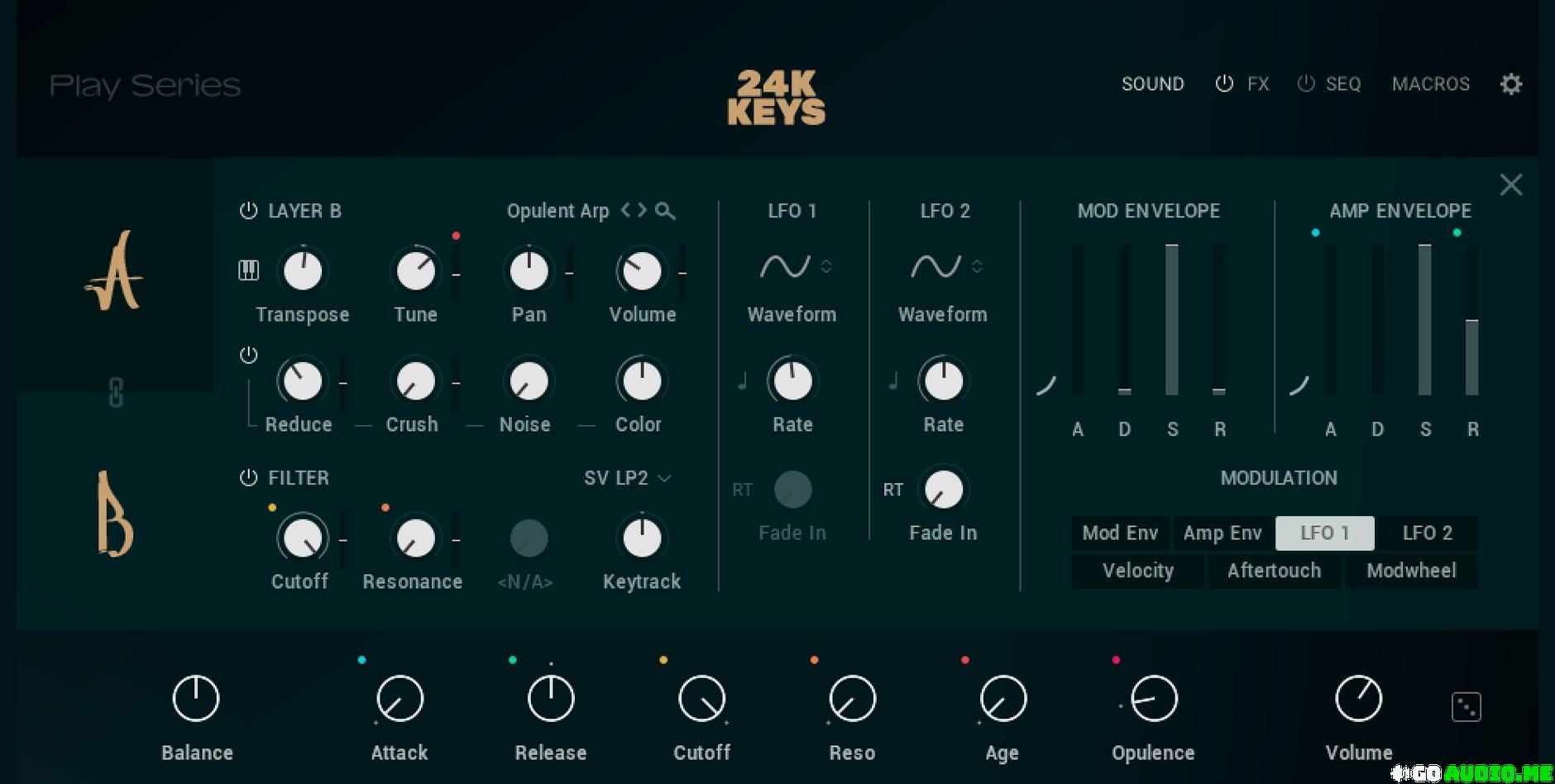Click Amp Envelope curve shape icon

point(1299,385)
